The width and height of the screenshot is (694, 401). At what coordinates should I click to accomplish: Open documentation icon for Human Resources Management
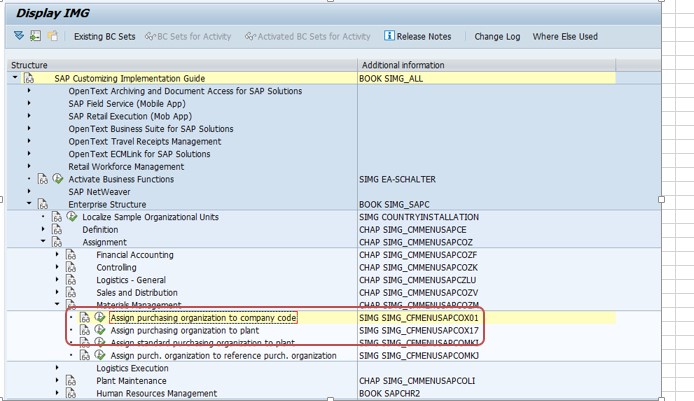[x=71, y=393]
